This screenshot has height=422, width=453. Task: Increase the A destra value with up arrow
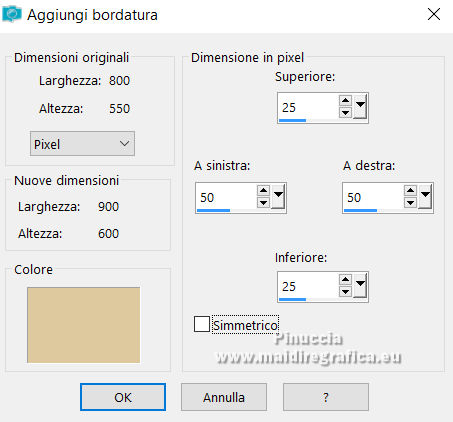(410, 190)
